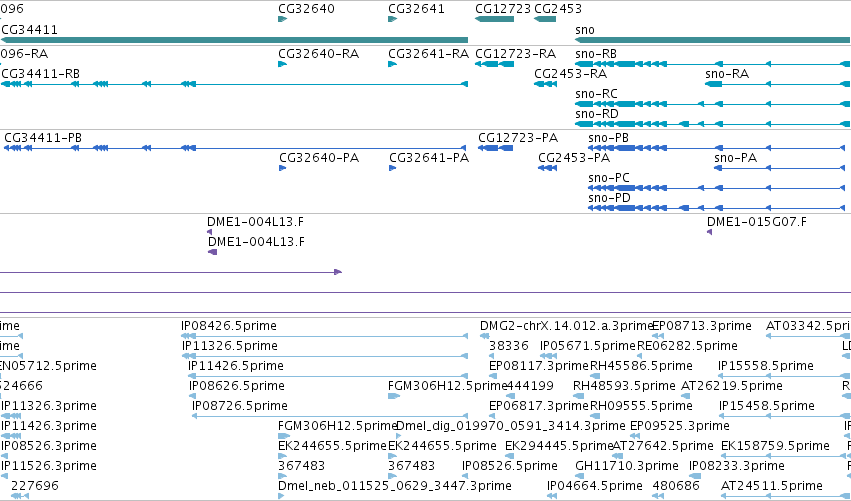
Task: Select EST IP11426.3prime
Action: pos(49,426)
